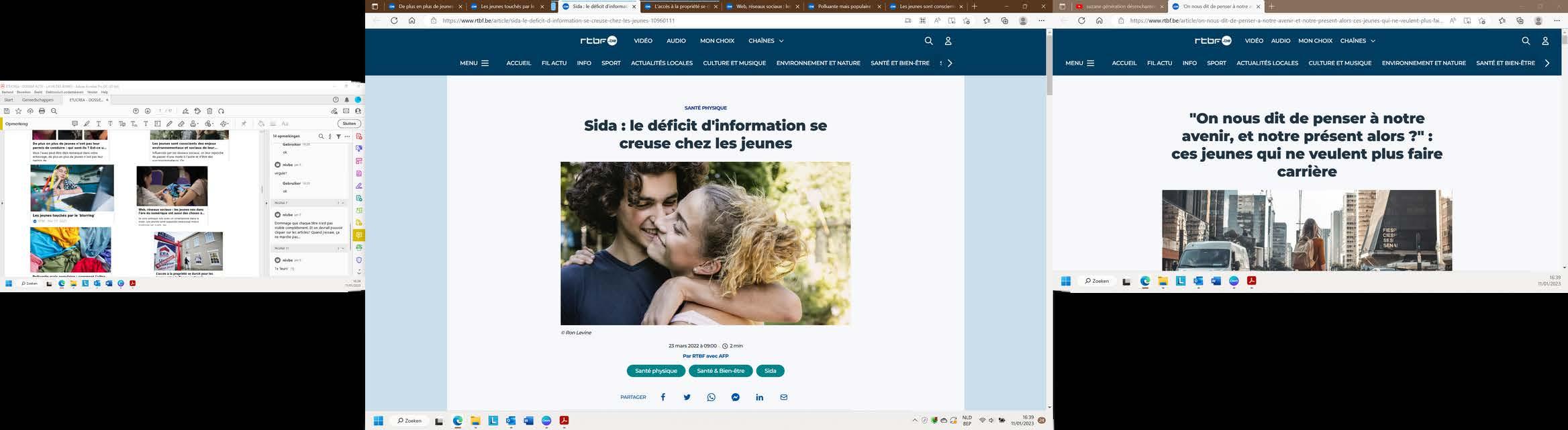
Task: Switch to 'Polluante mais populaire' tab
Action: point(844,6)
